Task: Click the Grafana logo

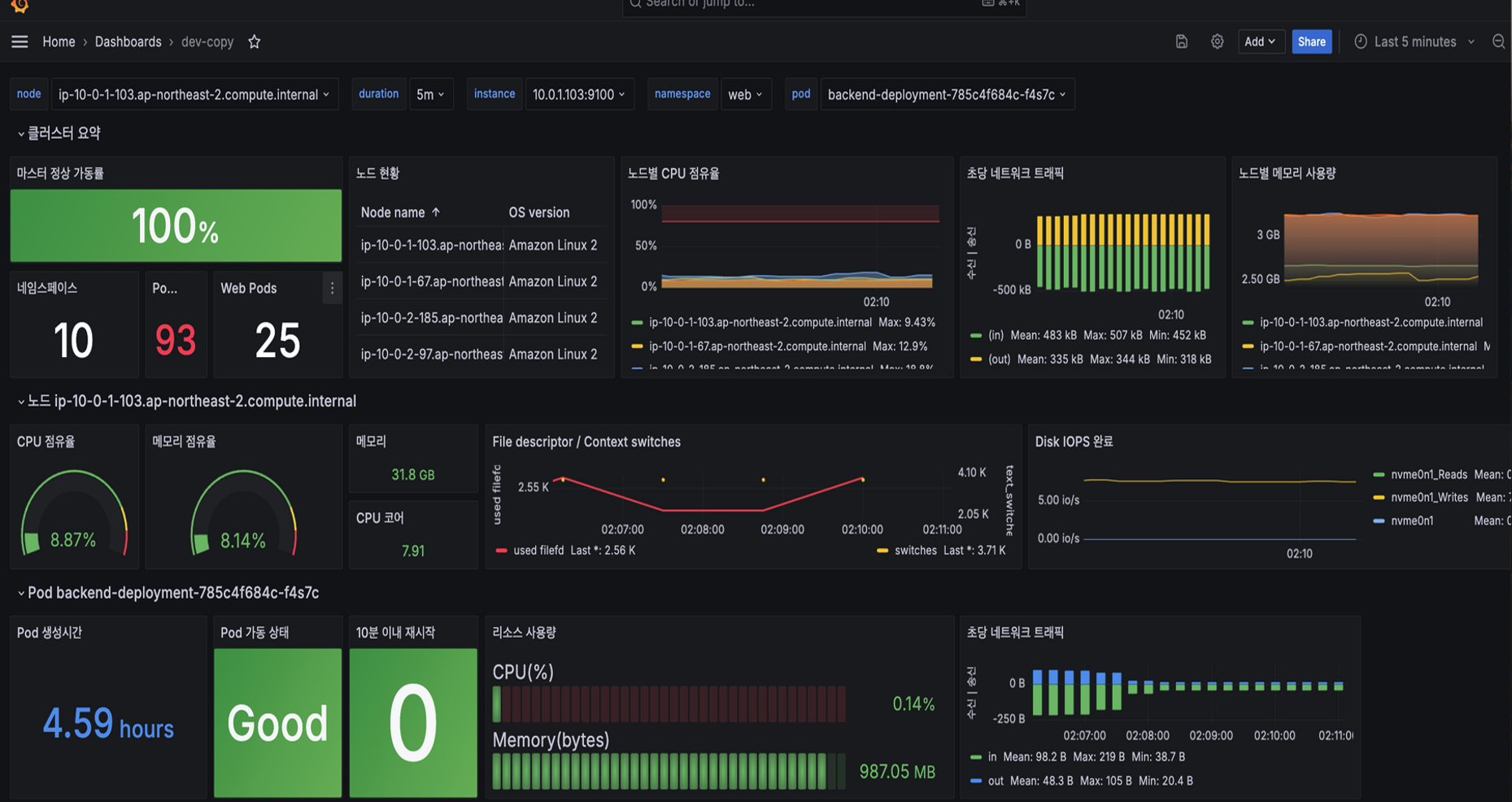Action: pyautogui.click(x=20, y=6)
